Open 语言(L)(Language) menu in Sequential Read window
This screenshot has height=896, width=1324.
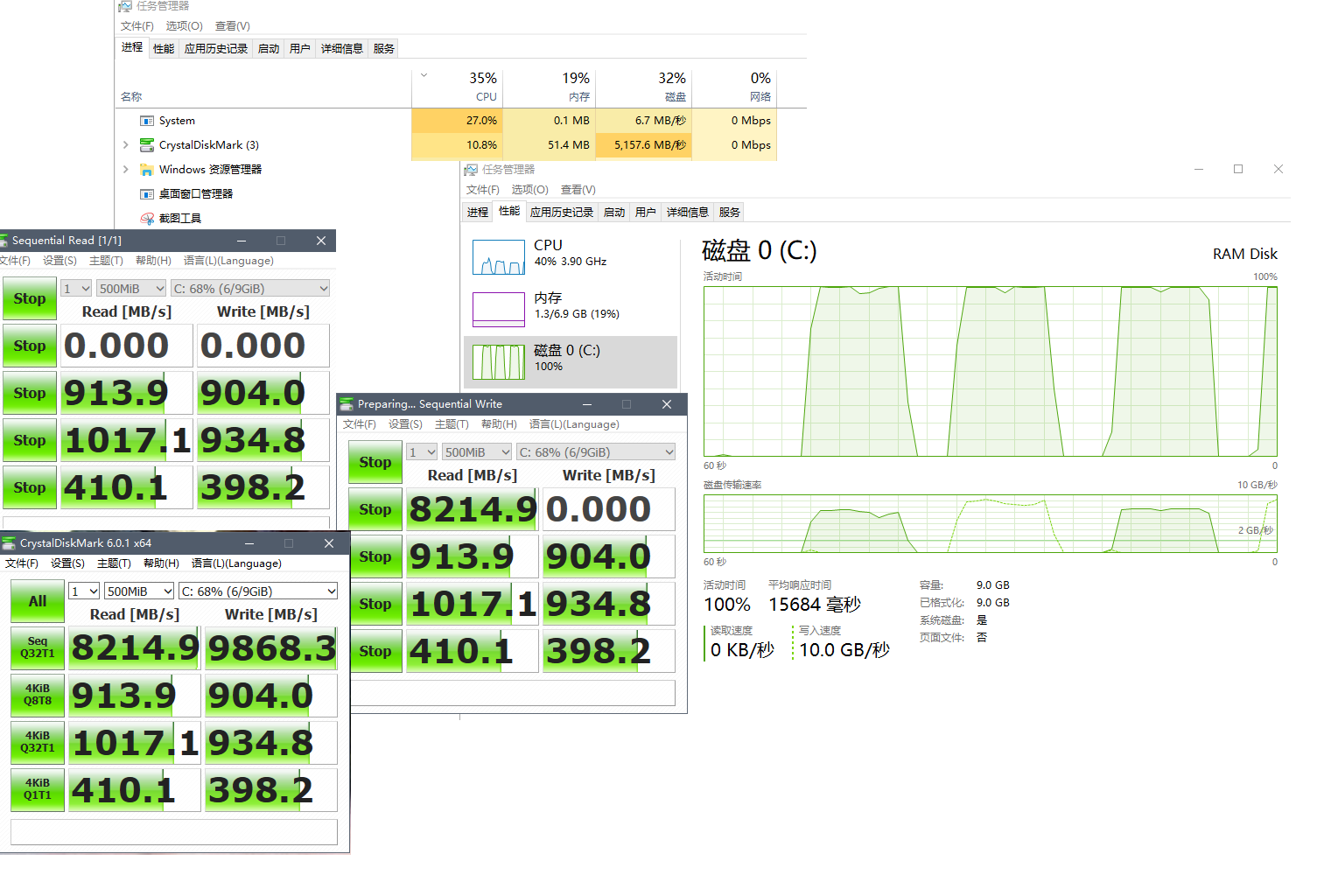228,261
